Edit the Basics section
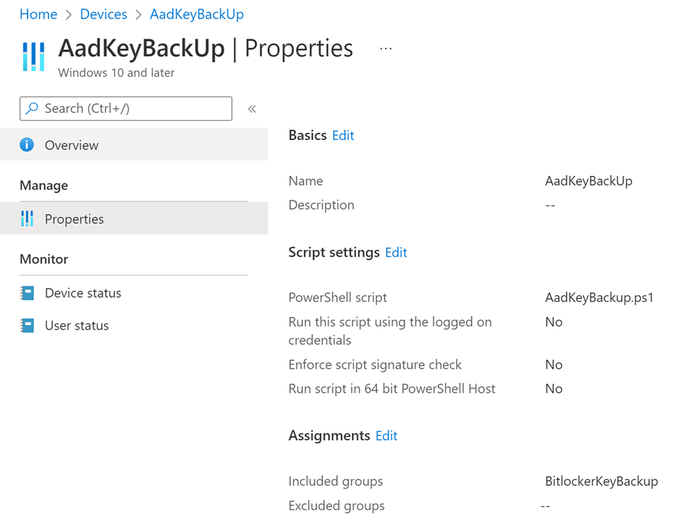Image resolution: width=677 pixels, height=526 pixels. click(x=343, y=135)
